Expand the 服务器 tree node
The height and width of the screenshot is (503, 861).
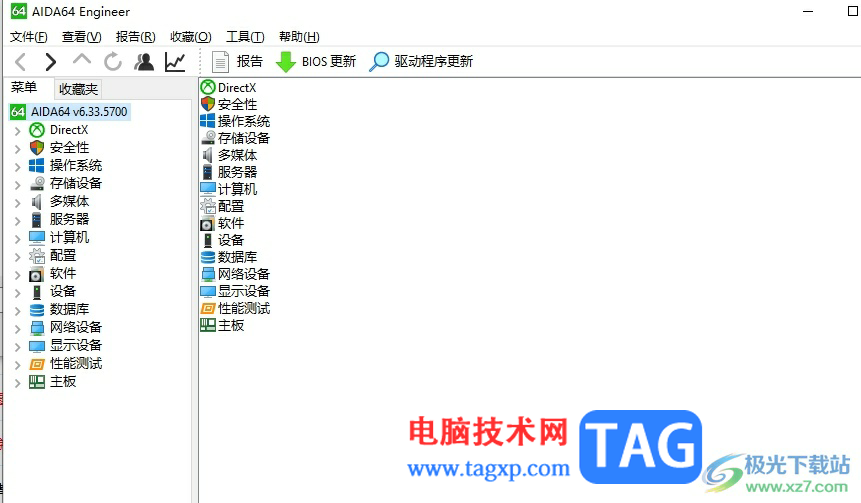point(18,221)
